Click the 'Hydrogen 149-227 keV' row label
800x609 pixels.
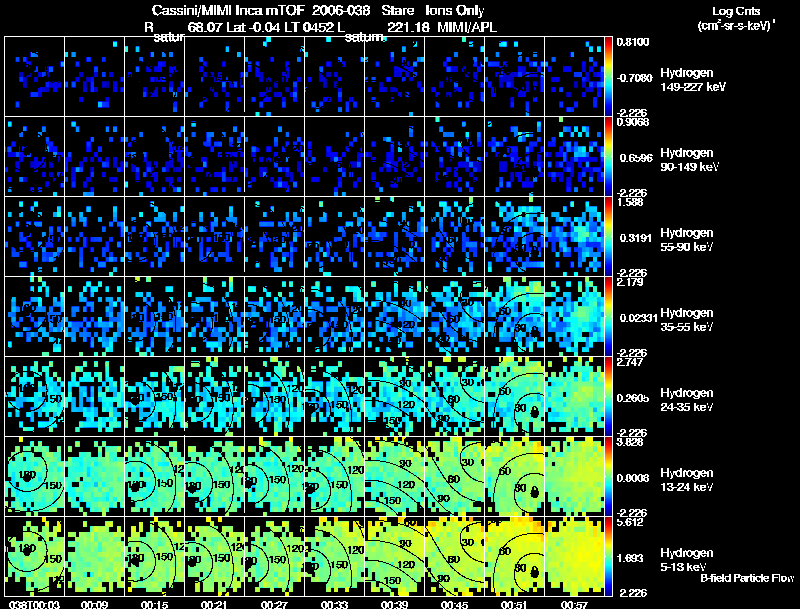click(x=693, y=80)
